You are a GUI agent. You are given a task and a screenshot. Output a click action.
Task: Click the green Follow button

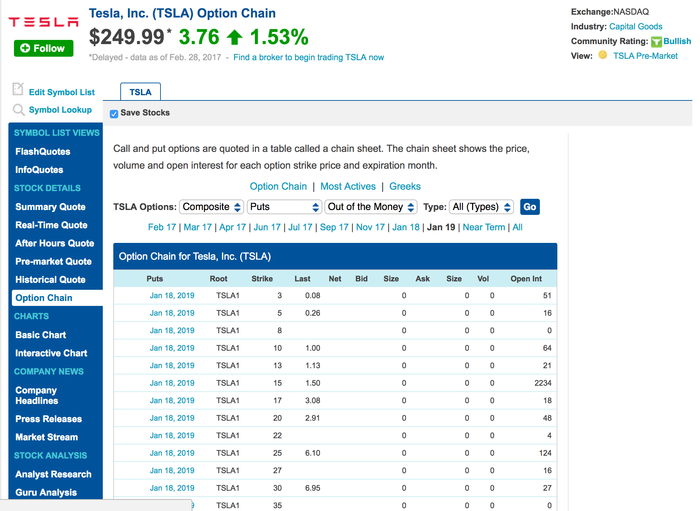[43, 48]
